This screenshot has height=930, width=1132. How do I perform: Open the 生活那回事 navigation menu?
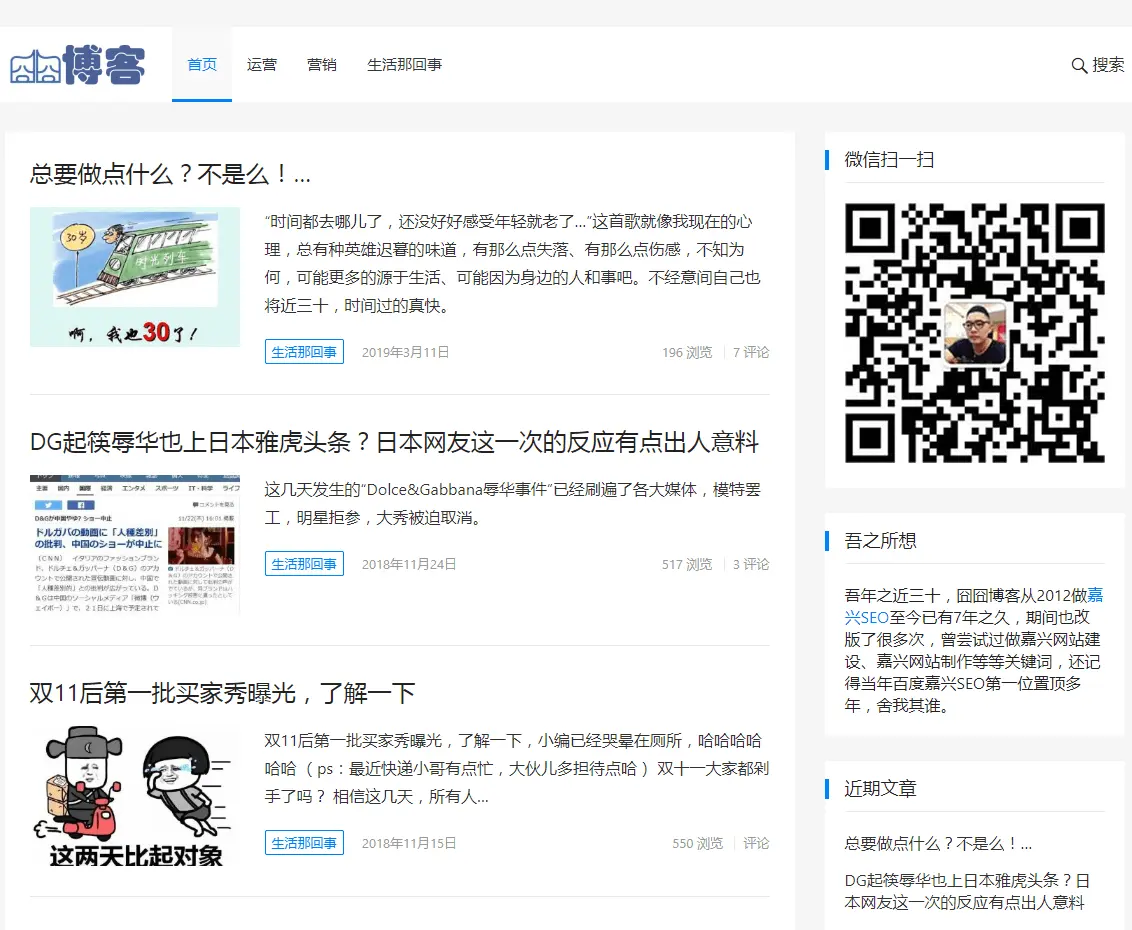coord(404,65)
